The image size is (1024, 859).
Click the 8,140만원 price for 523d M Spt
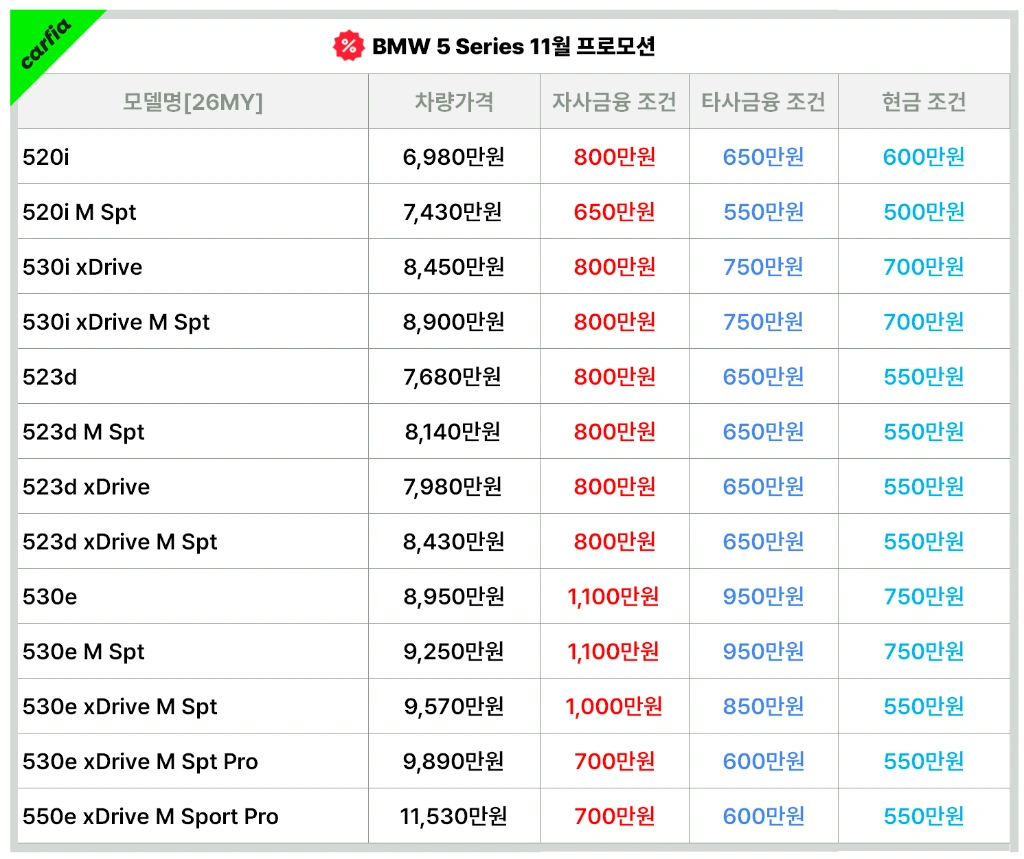coord(453,432)
